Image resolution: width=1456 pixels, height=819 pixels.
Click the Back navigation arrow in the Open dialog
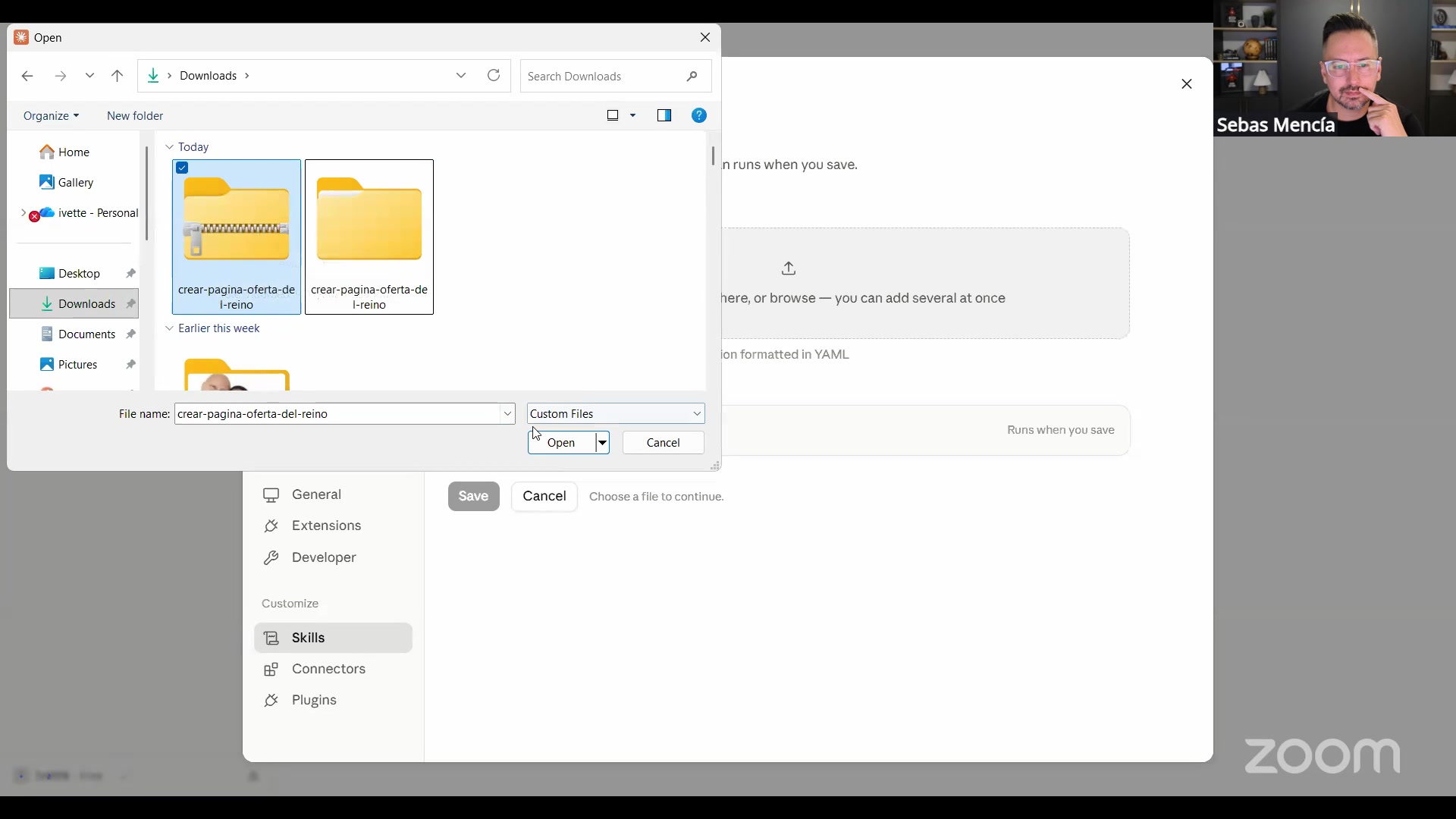coord(27,76)
